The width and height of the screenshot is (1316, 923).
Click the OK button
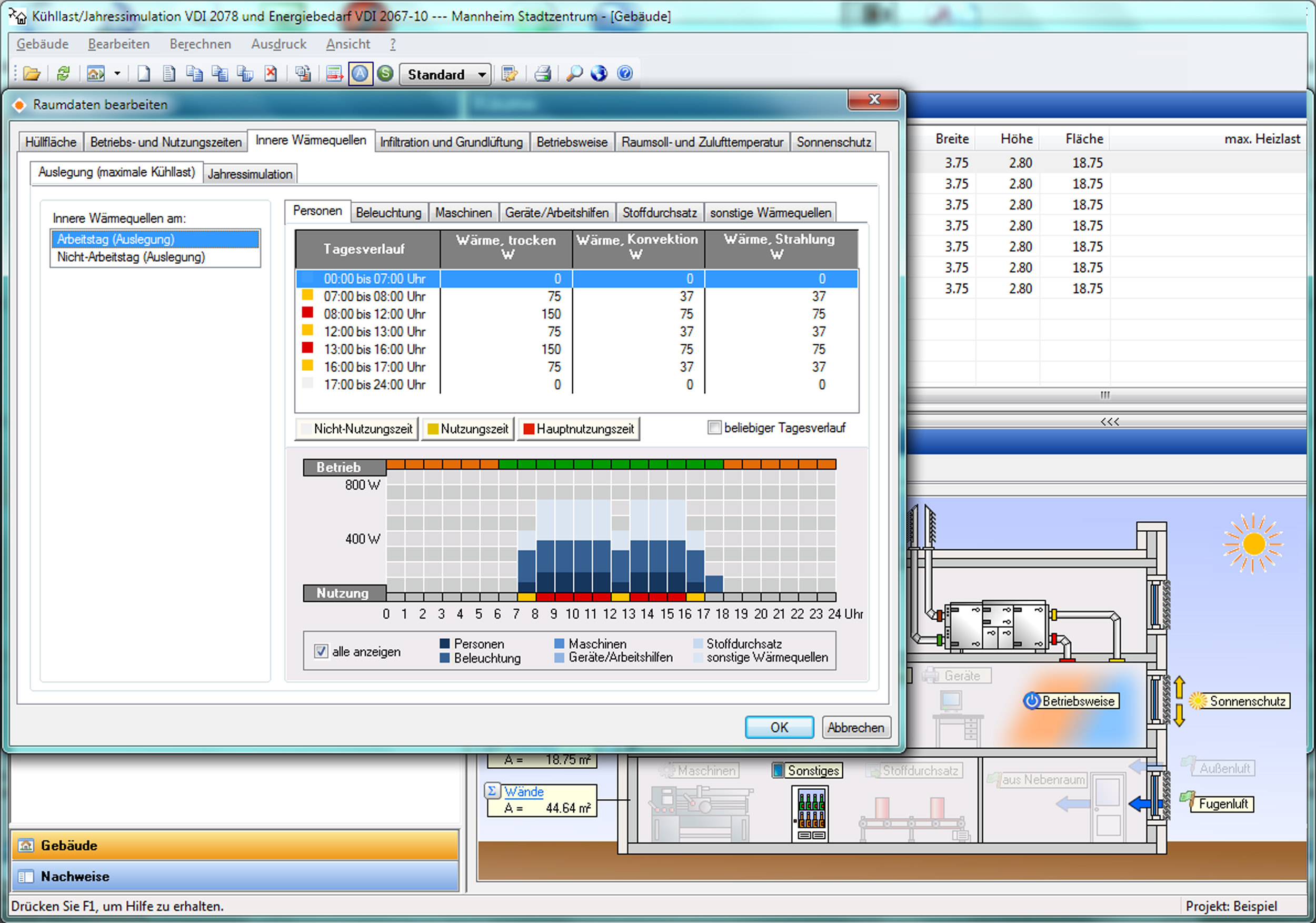click(780, 728)
